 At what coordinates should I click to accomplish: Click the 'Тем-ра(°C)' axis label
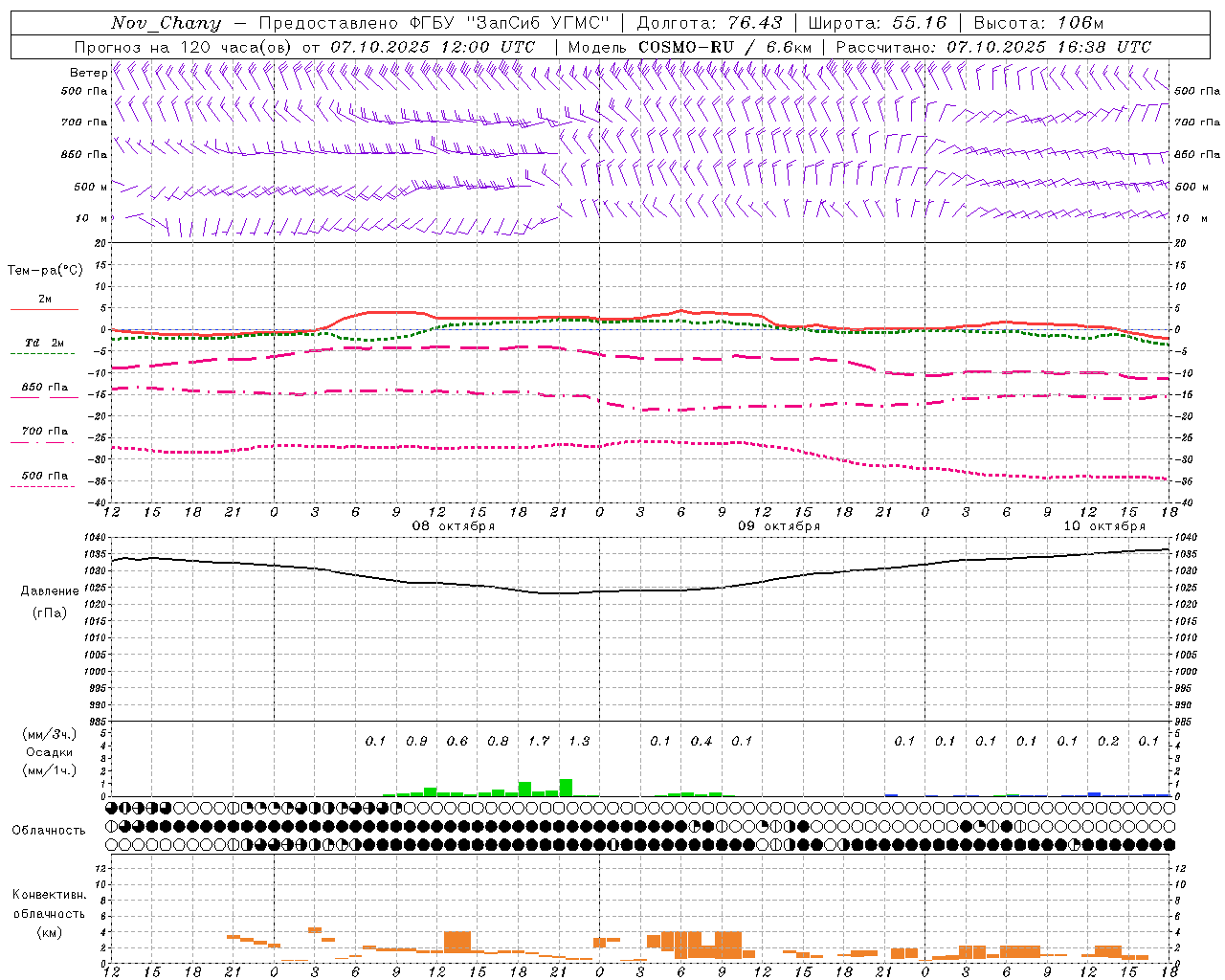click(45, 271)
